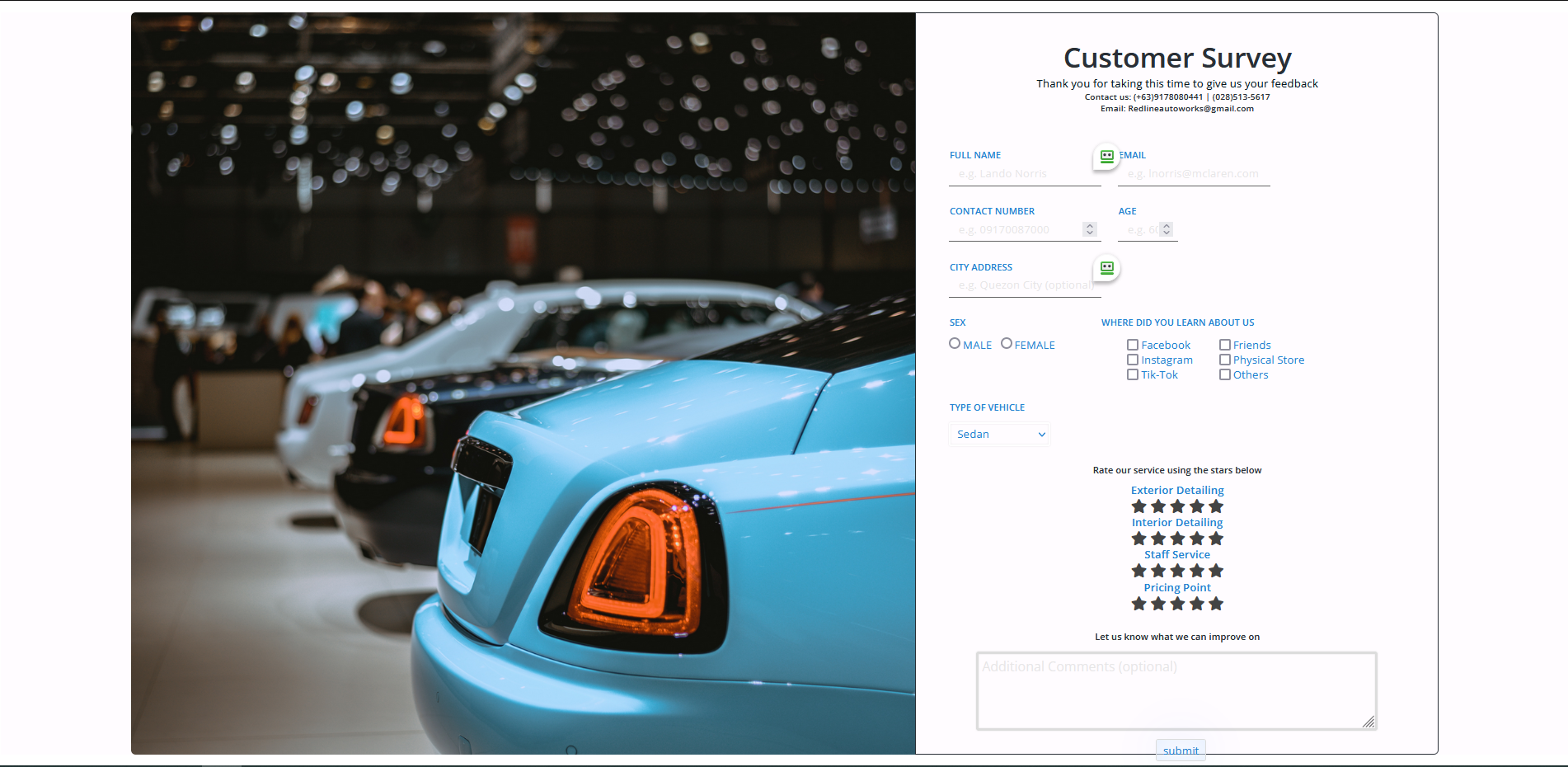Click the TYPE OF VEHICLE label
Viewport: 1568px width, 767px height.
click(x=987, y=407)
